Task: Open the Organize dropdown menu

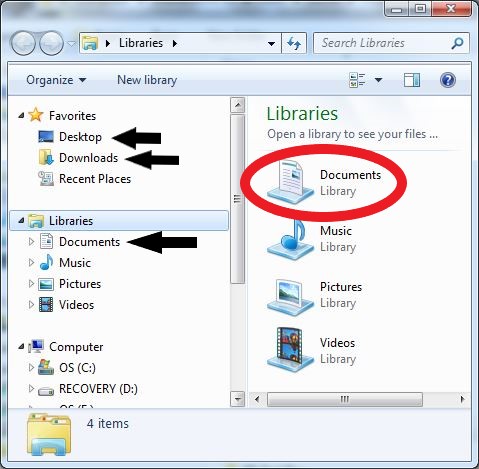Action: (56, 80)
